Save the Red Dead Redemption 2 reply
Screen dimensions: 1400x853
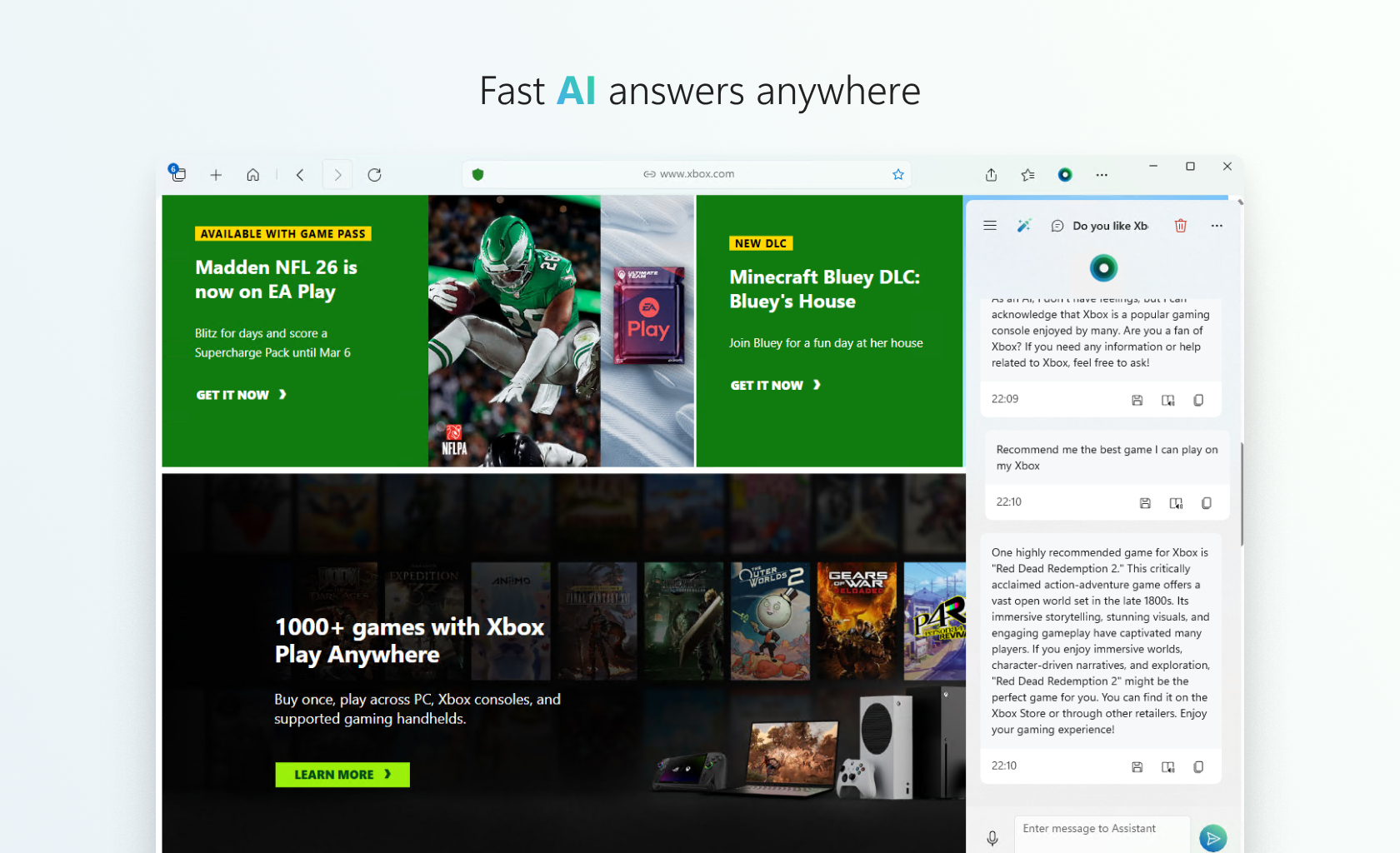pos(1137,767)
